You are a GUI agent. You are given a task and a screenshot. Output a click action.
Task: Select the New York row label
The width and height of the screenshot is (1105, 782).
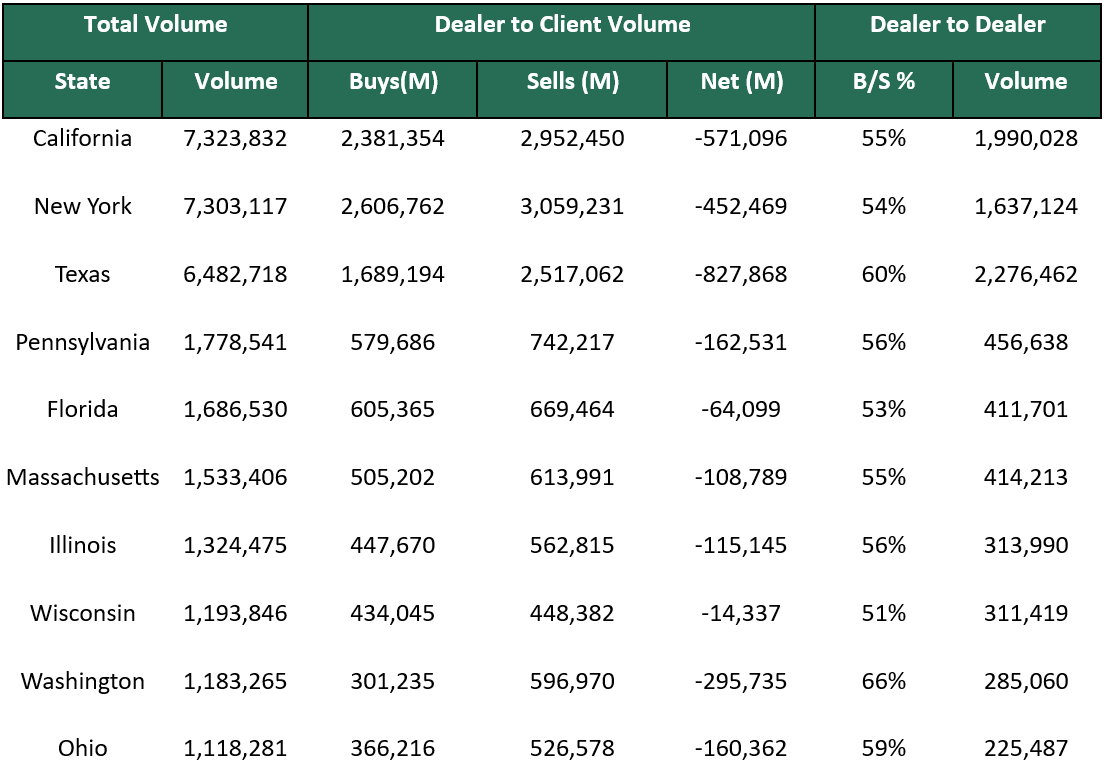(82, 207)
